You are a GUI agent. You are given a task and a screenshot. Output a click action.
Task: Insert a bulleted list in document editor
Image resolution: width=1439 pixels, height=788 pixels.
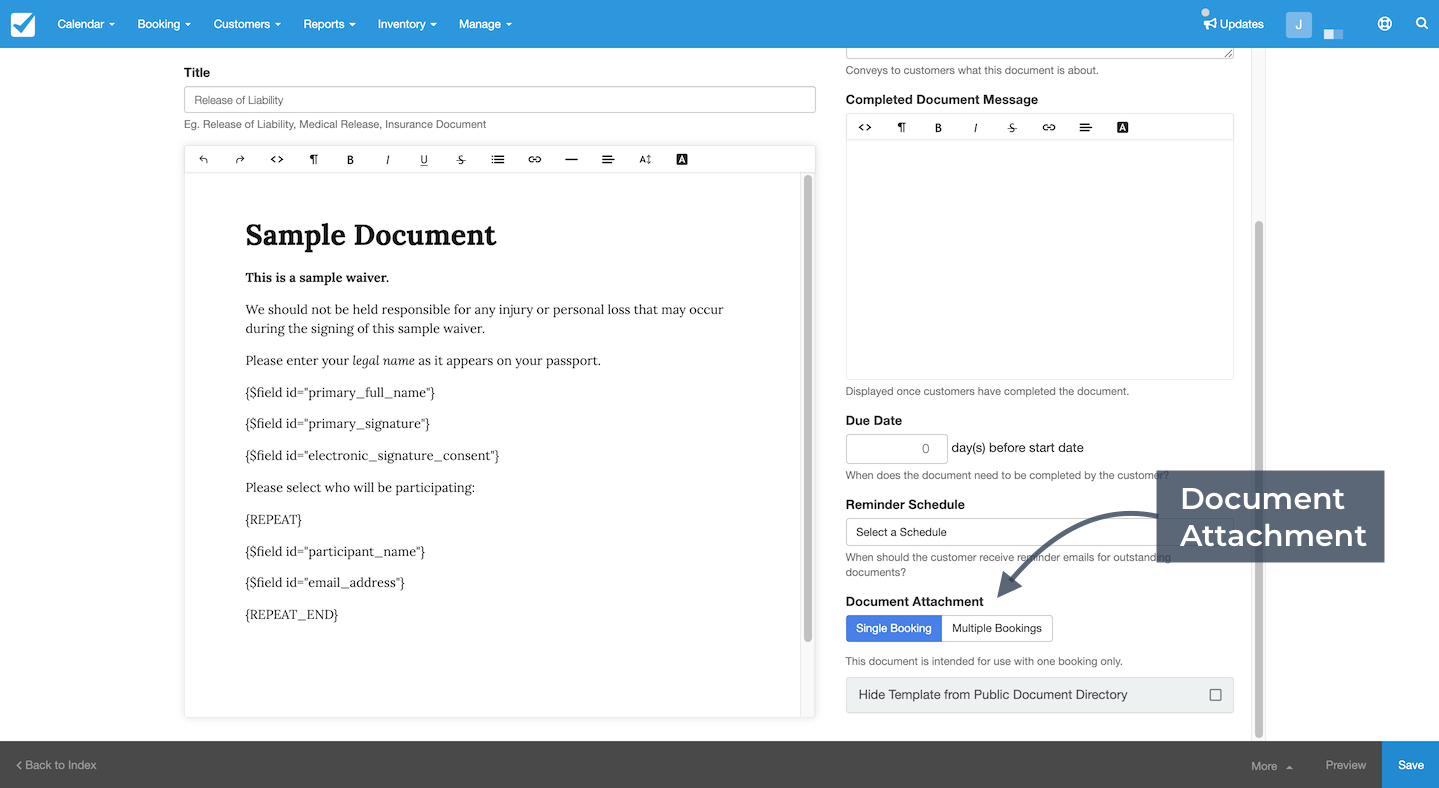[x=498, y=160]
